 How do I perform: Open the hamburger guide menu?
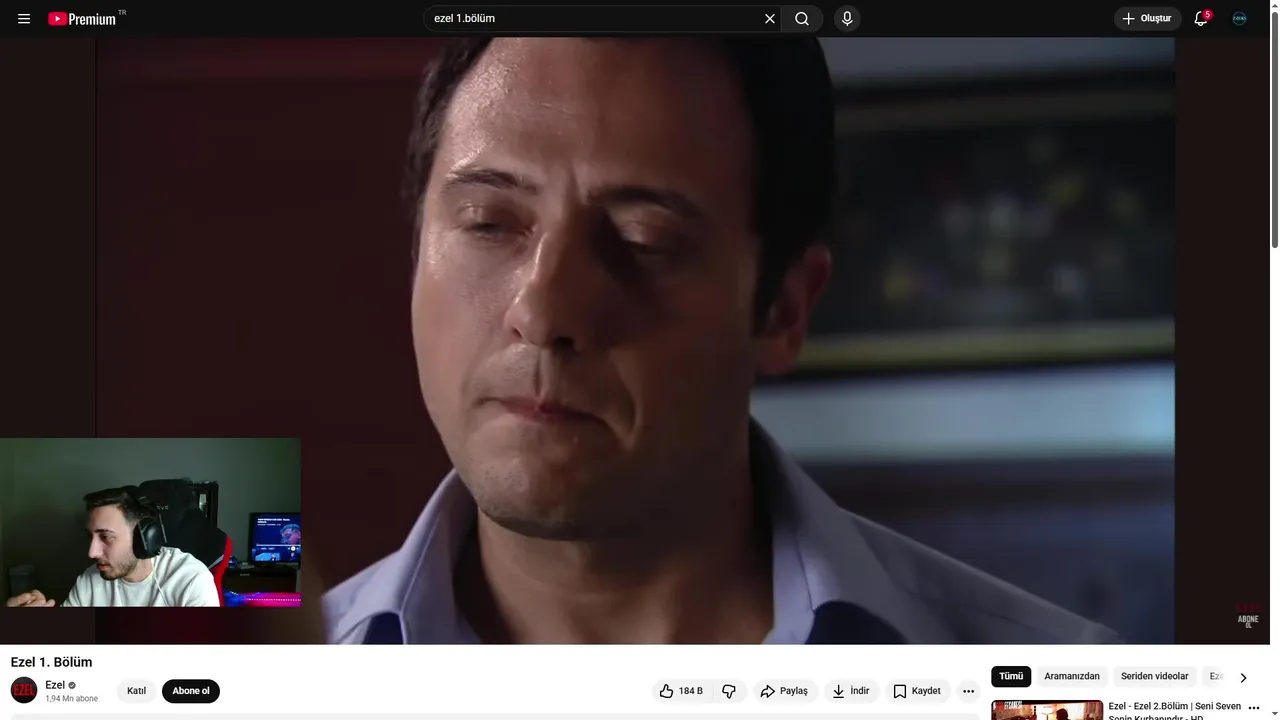click(24, 19)
